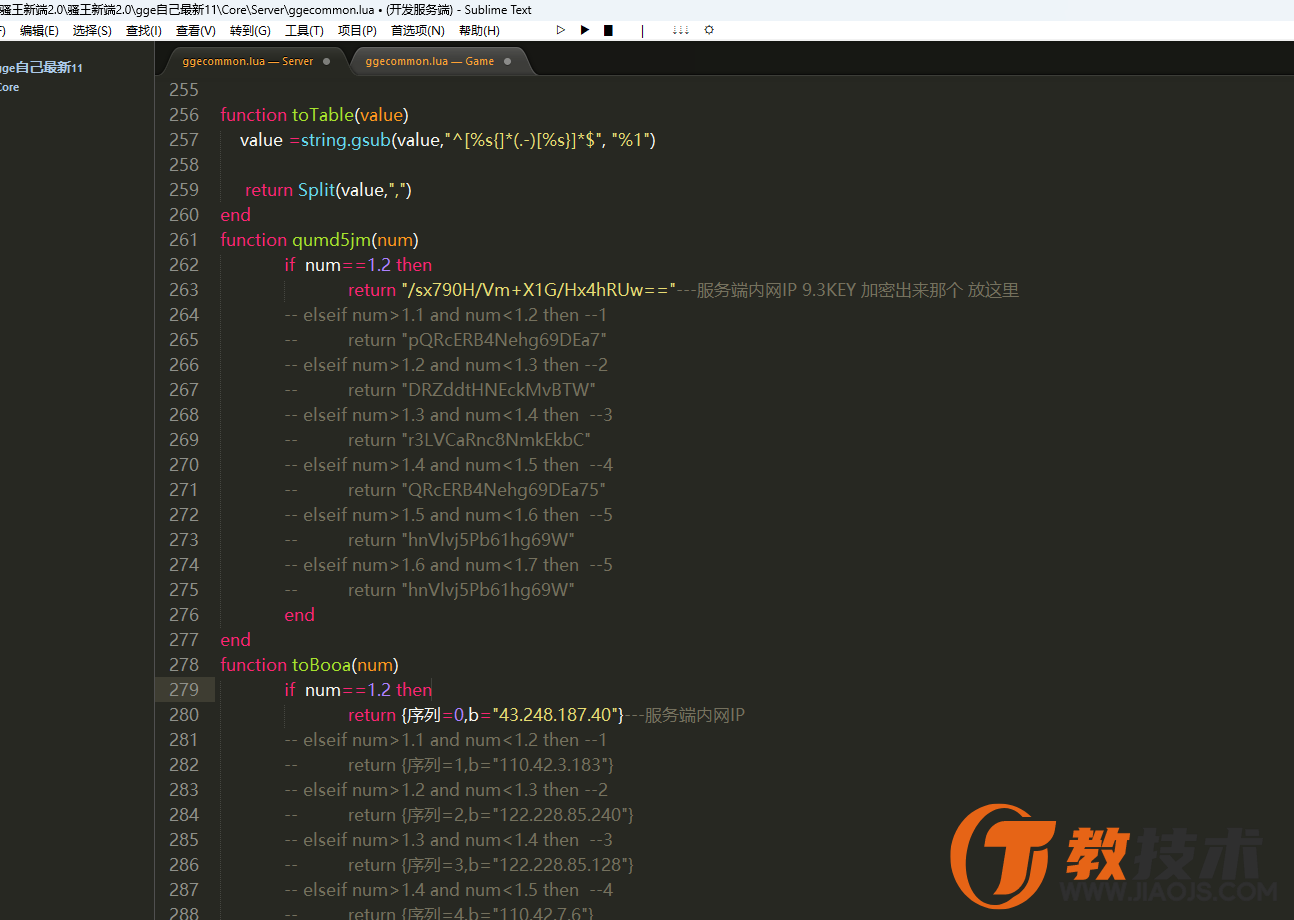
Task: Click the gear settings icon in toolbar
Action: click(709, 30)
